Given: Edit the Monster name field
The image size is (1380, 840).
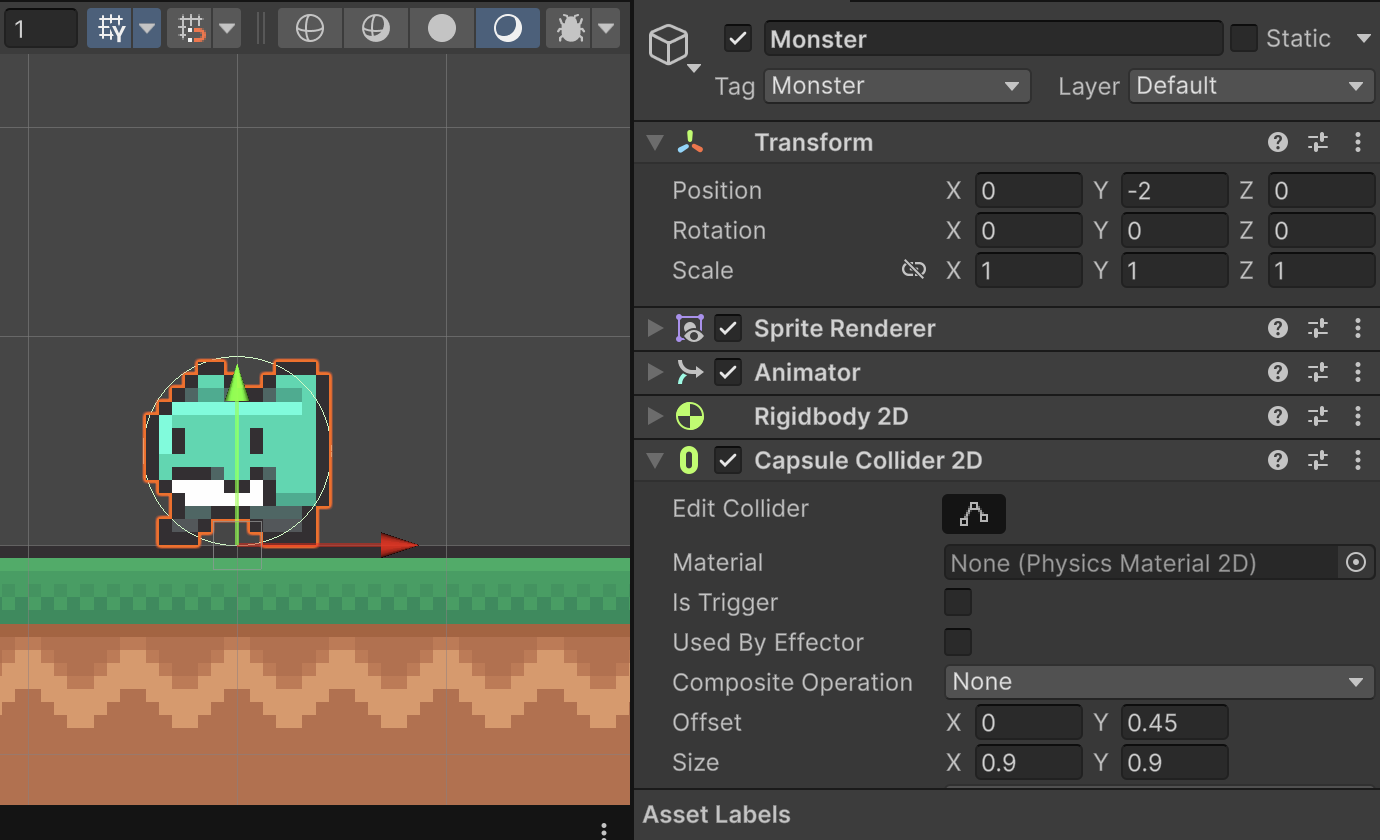Looking at the screenshot, I should [993, 39].
